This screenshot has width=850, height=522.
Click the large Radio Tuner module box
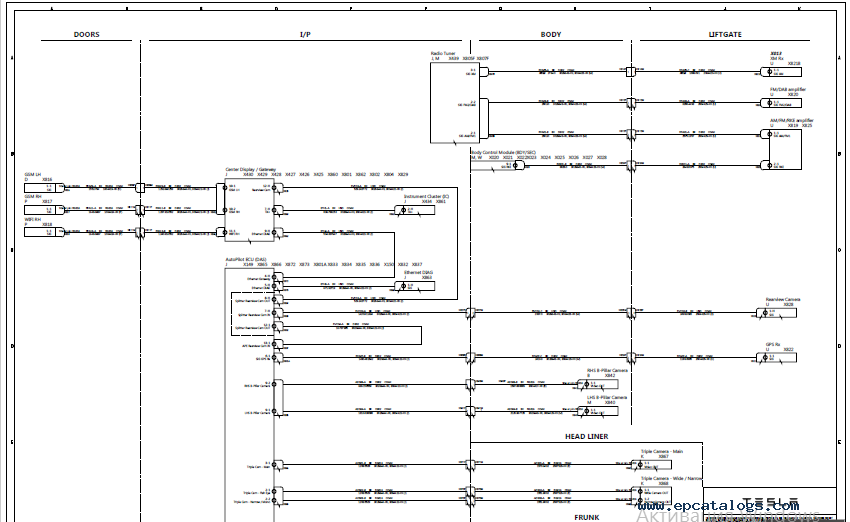click(x=455, y=103)
